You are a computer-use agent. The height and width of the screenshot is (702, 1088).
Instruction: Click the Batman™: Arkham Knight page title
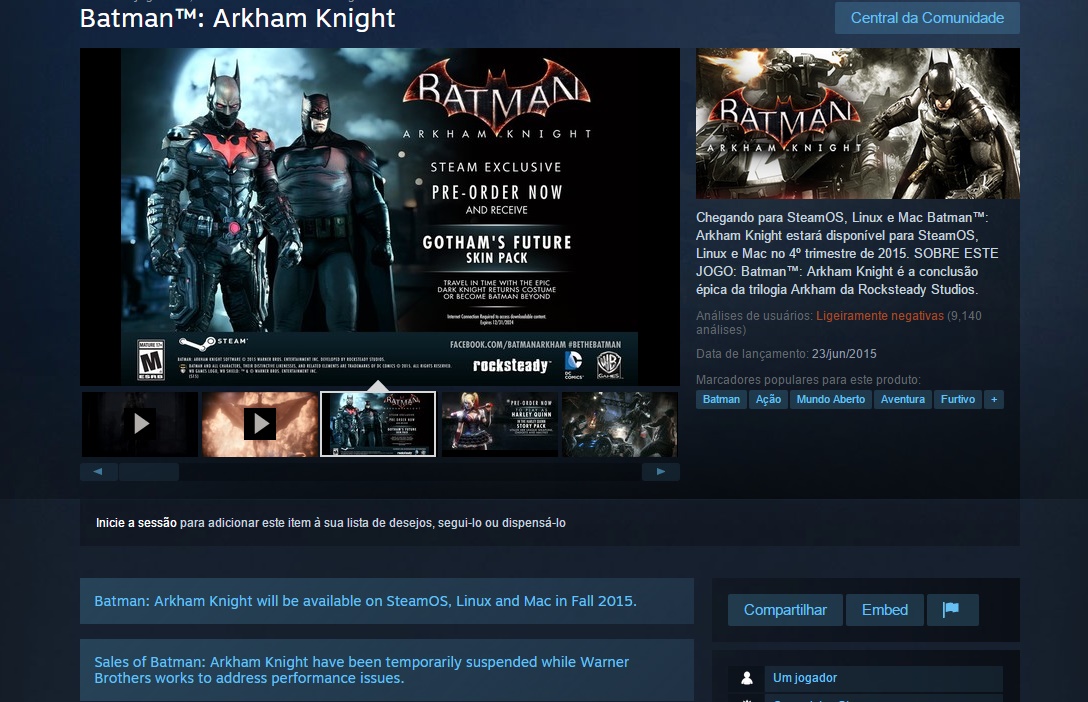[237, 18]
